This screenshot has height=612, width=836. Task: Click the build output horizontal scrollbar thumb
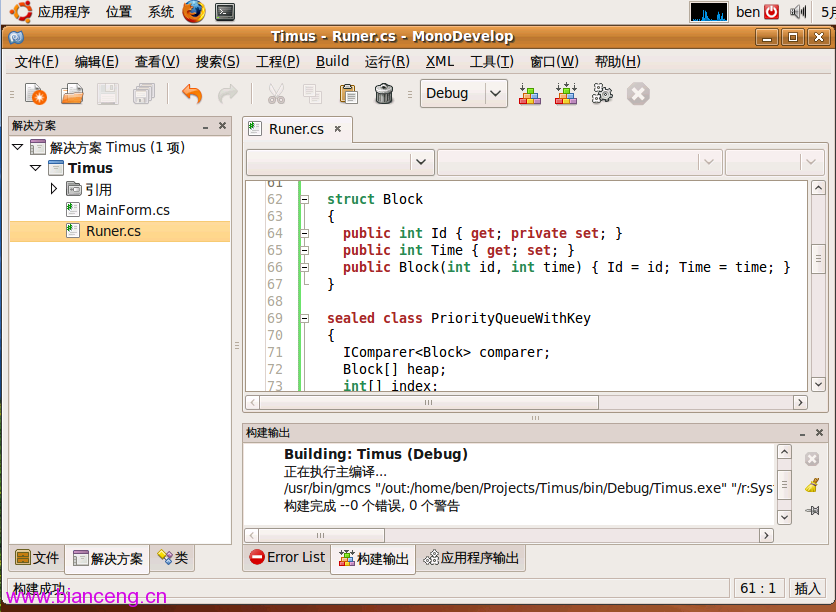point(321,535)
